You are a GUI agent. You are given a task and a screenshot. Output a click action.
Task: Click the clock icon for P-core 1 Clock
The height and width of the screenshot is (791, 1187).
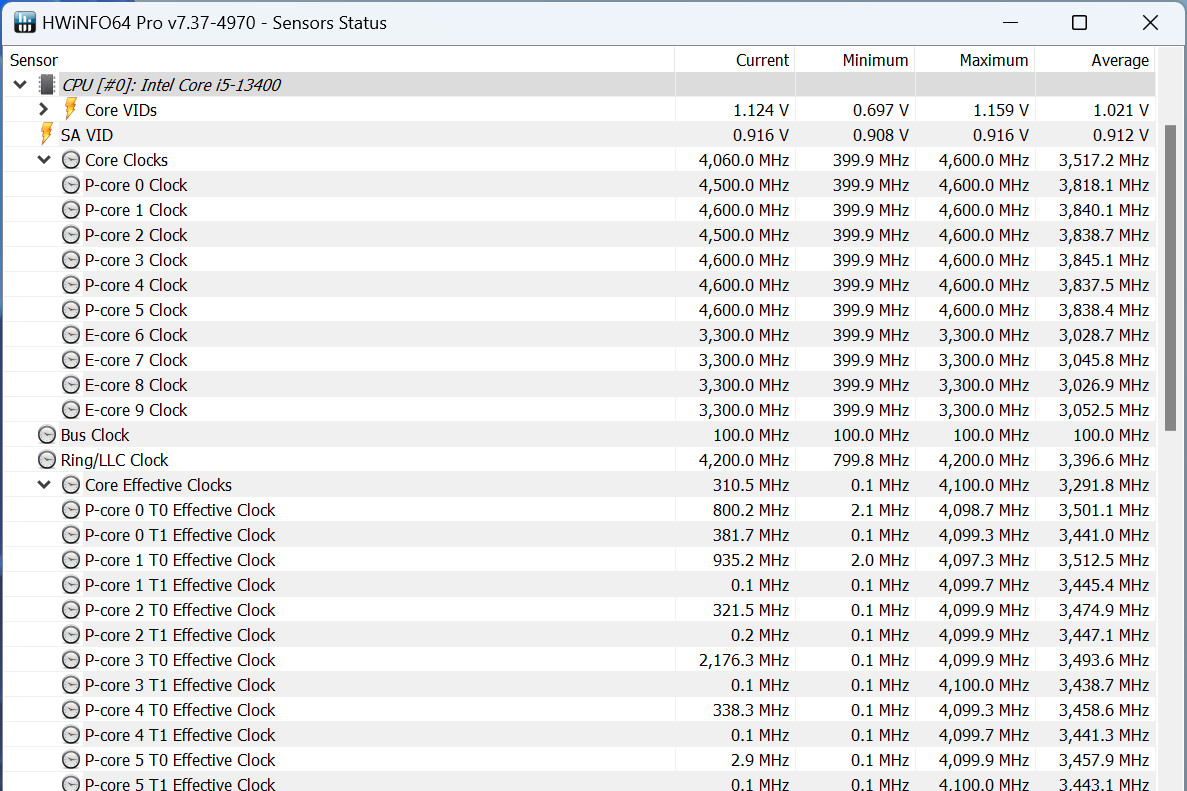(70, 210)
